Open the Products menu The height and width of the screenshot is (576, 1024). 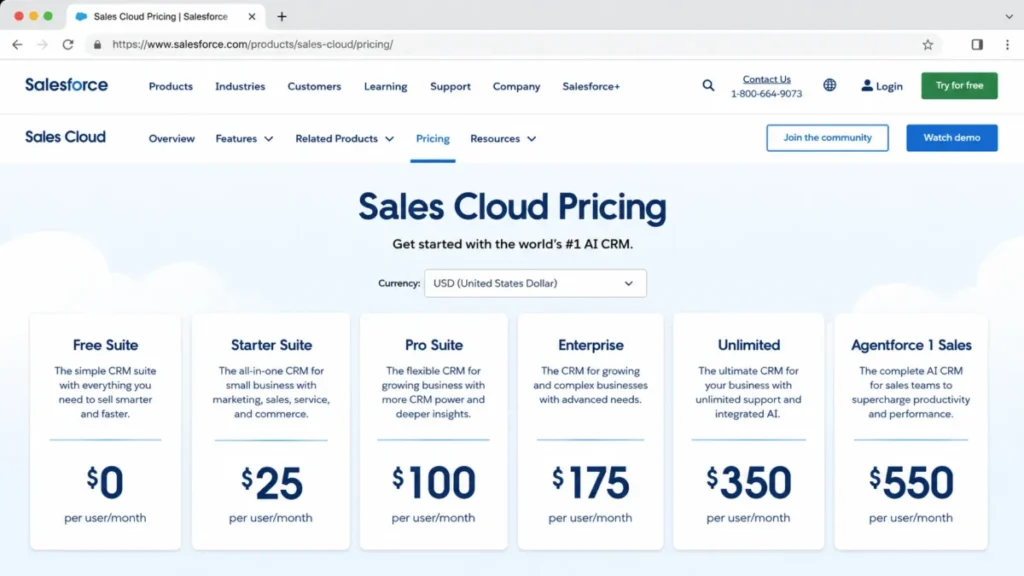170,86
